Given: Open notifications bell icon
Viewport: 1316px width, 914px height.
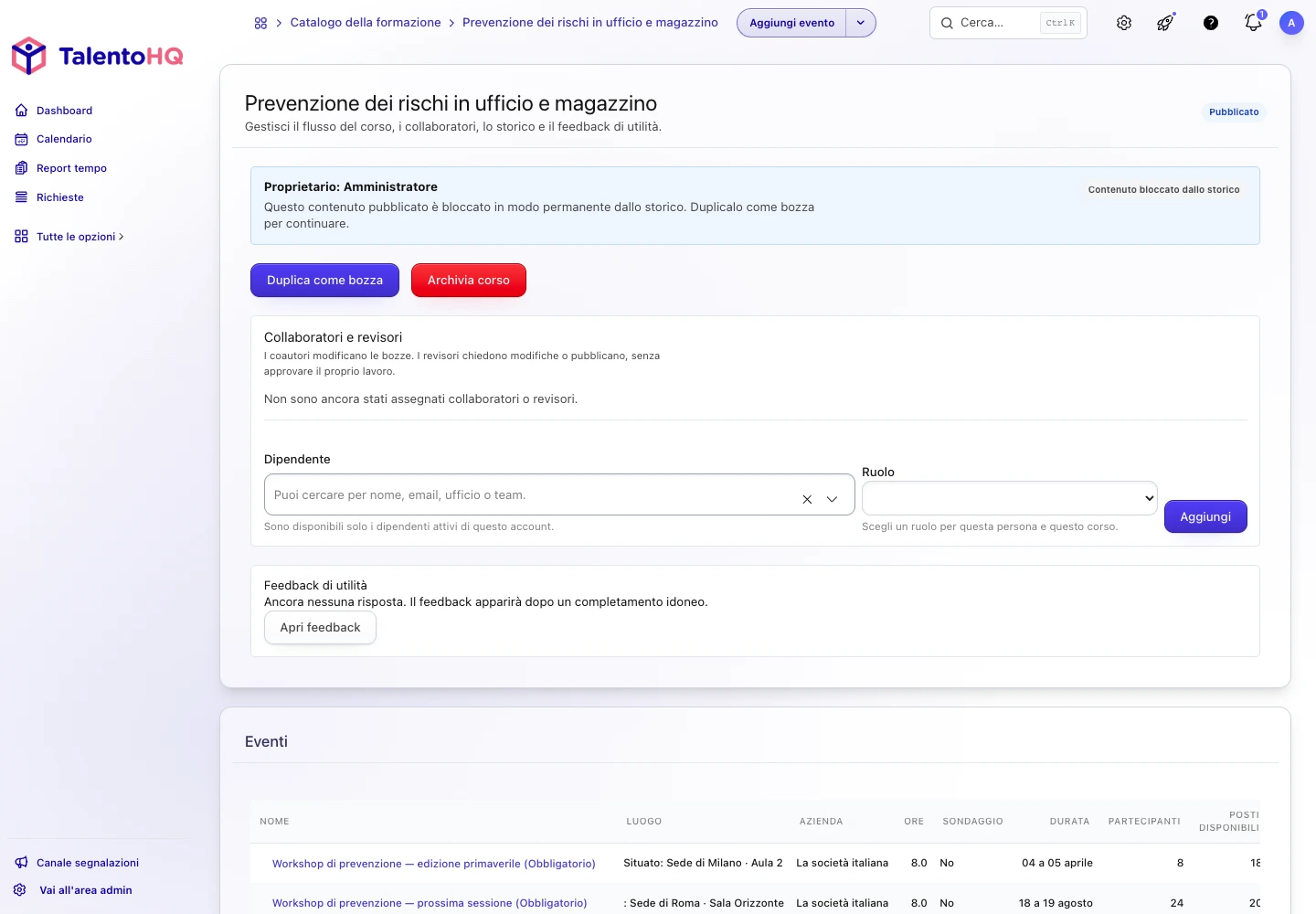Looking at the screenshot, I should pyautogui.click(x=1253, y=23).
